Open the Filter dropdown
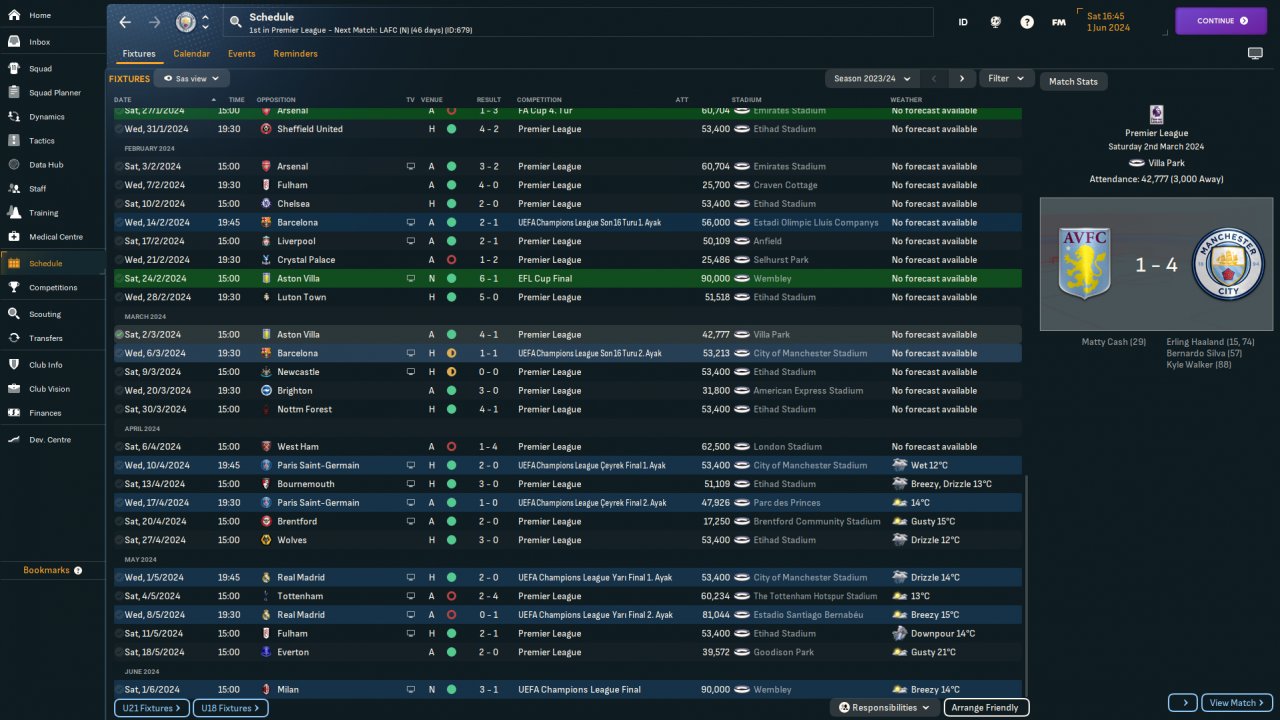Screen dimensions: 1280x720 [x=1006, y=78]
